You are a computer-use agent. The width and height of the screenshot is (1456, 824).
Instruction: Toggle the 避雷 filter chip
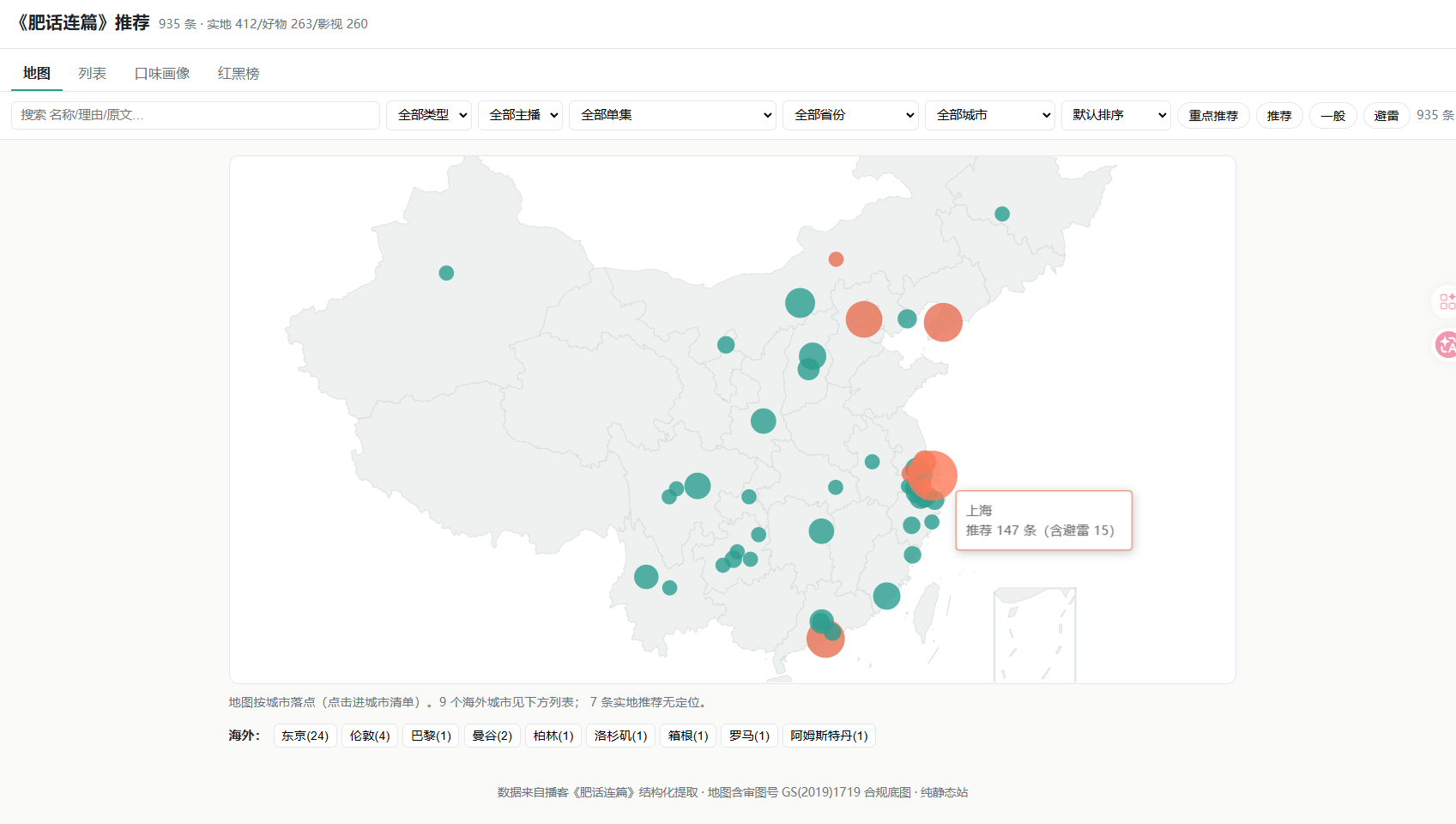point(1387,115)
